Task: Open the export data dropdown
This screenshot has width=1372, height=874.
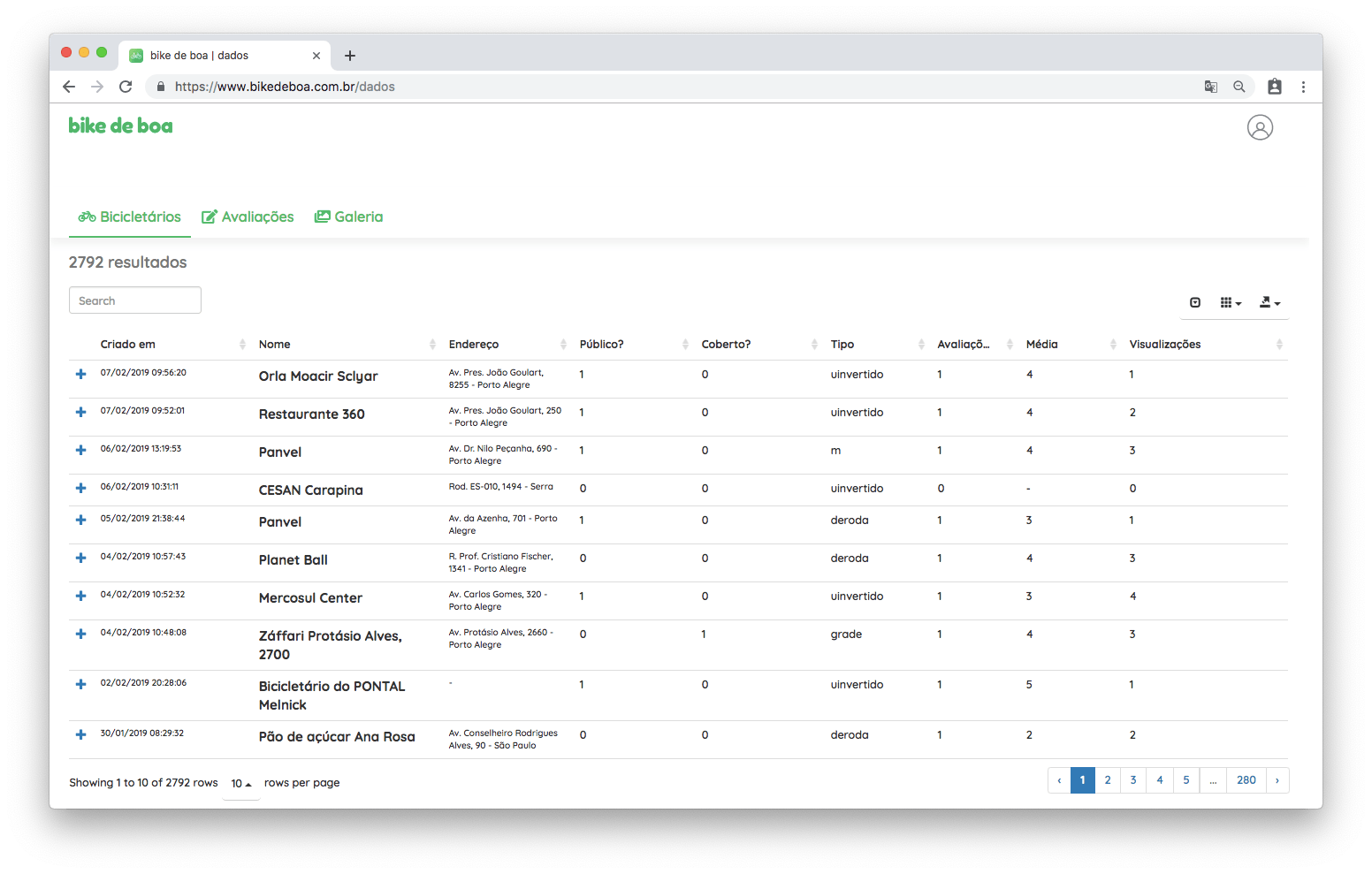Action: 1269,302
